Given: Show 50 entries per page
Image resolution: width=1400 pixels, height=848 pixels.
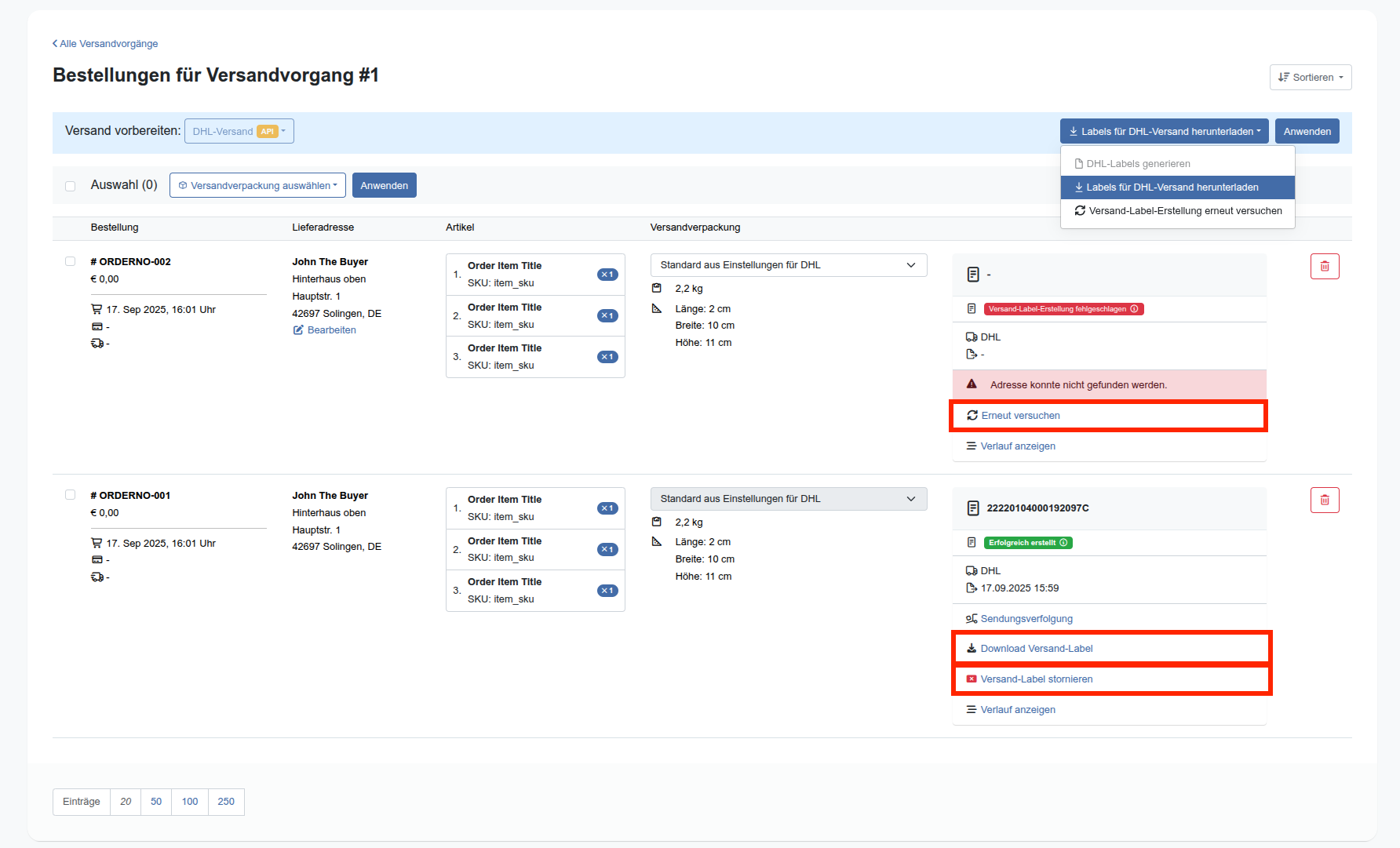Looking at the screenshot, I should click(156, 802).
